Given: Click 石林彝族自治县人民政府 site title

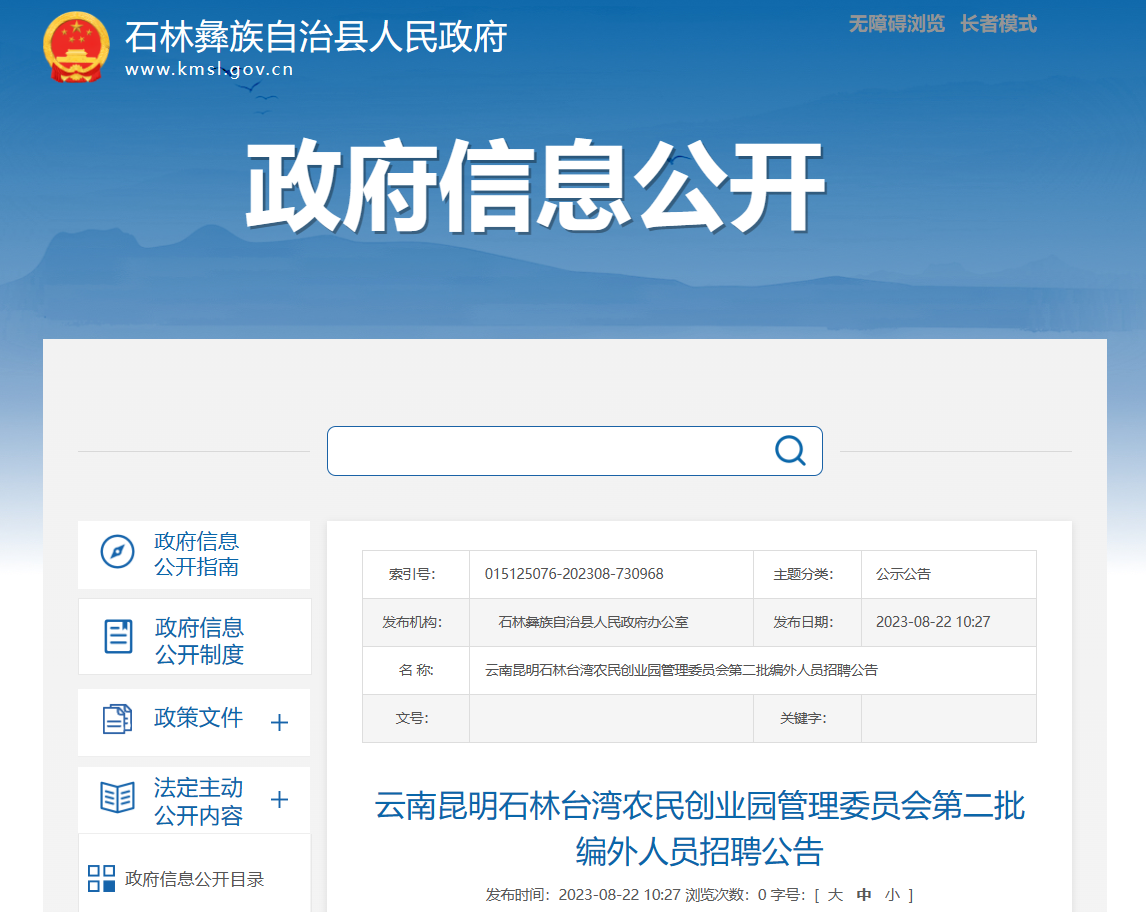Looking at the screenshot, I should point(316,37).
